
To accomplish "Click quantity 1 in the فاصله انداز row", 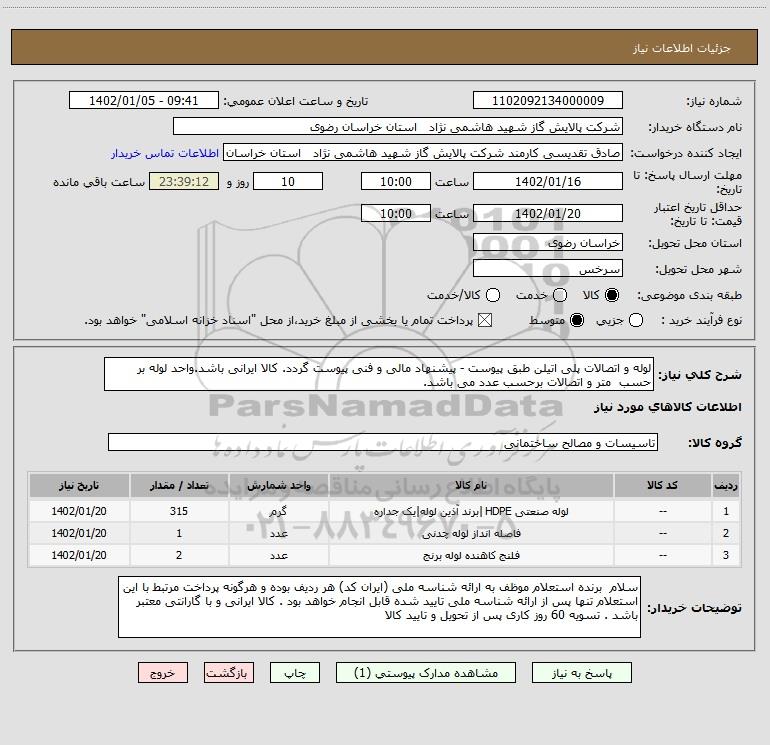I will click(x=179, y=533).
